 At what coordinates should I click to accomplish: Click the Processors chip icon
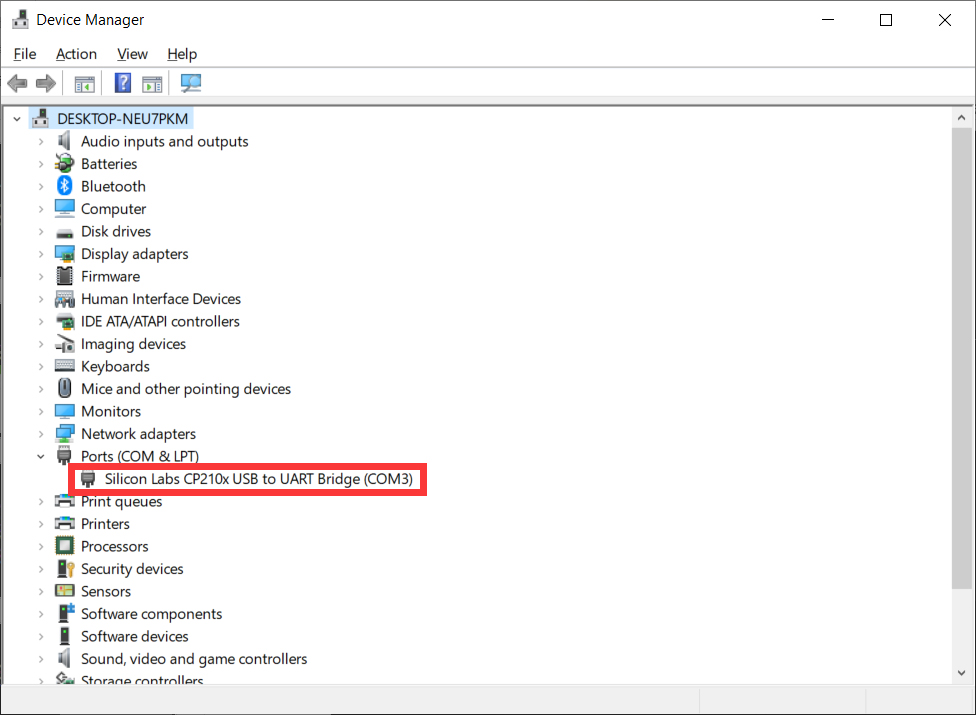[65, 546]
